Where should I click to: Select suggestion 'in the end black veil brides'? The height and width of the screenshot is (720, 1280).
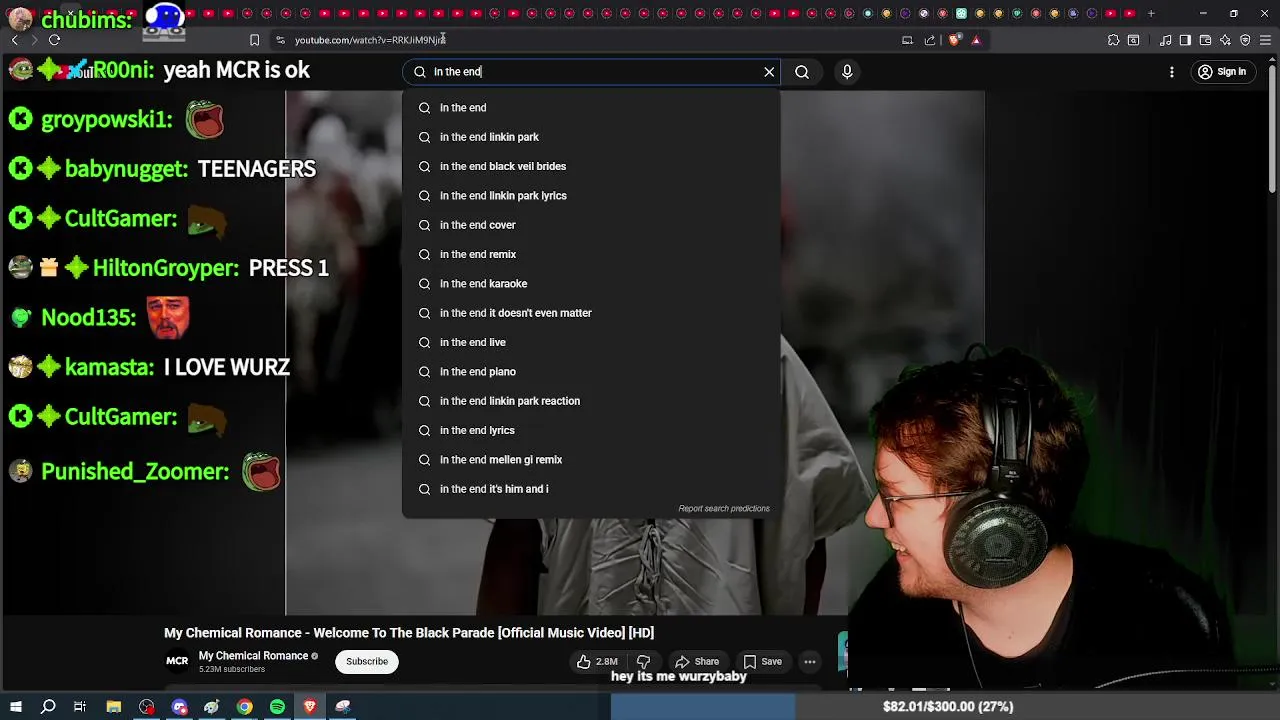click(x=591, y=166)
